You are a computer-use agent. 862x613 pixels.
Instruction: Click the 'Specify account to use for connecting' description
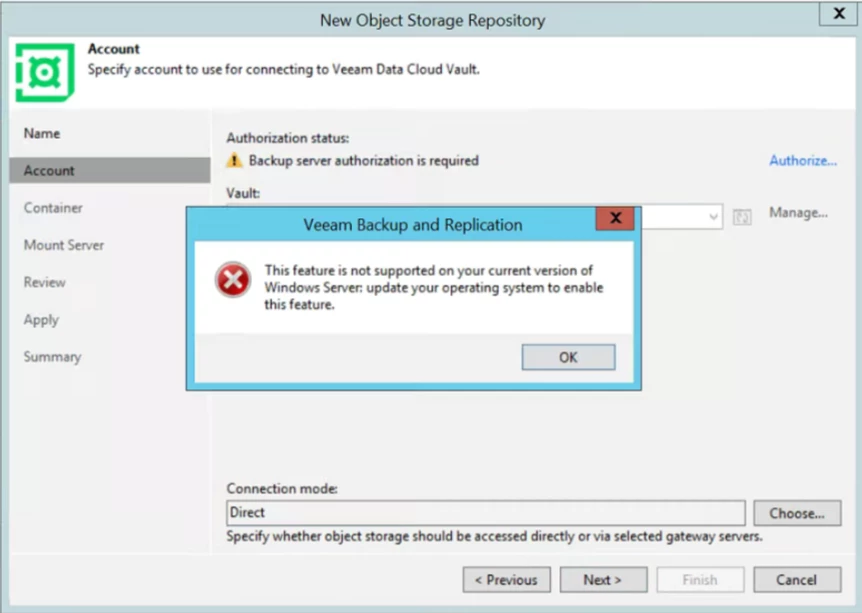(284, 70)
